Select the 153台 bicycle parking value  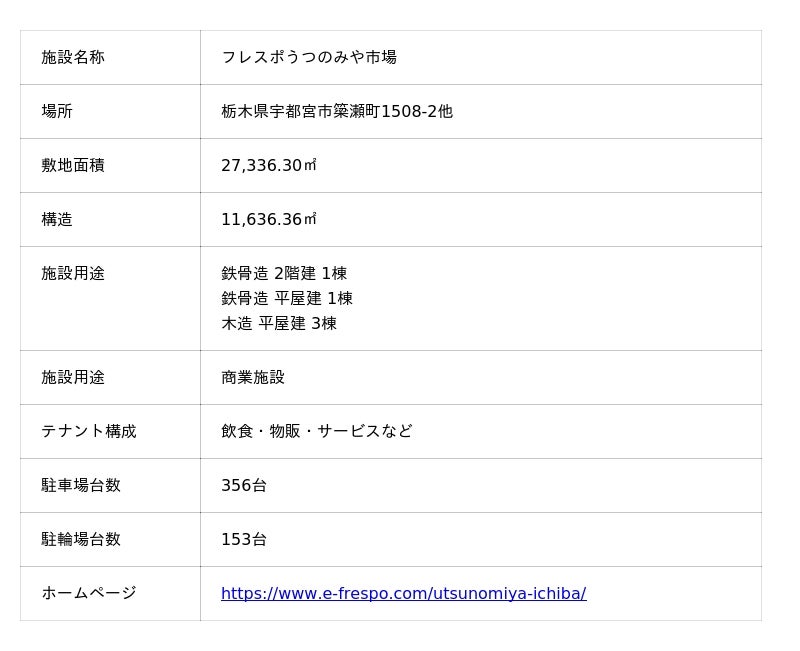(x=244, y=539)
